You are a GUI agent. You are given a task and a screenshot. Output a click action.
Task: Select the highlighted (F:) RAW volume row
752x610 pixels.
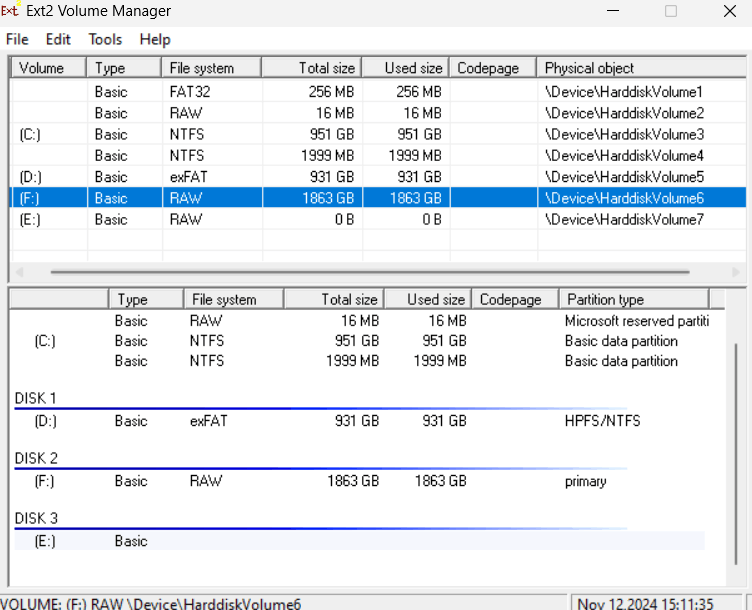[x=378, y=198]
